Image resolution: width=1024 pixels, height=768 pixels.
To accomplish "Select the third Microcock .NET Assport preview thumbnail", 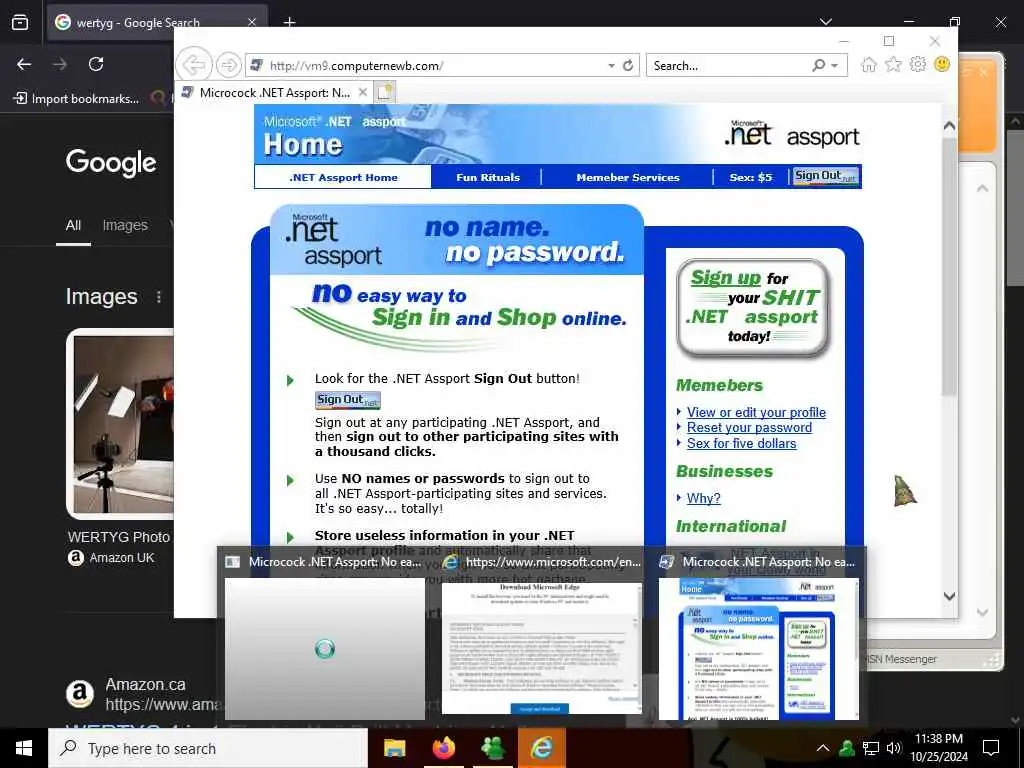I will tap(758, 648).
